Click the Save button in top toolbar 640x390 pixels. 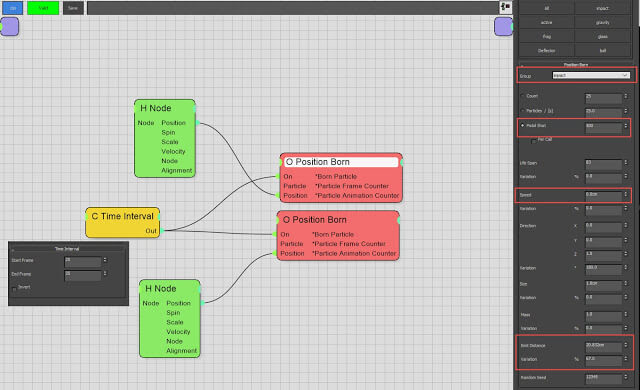[x=73, y=8]
